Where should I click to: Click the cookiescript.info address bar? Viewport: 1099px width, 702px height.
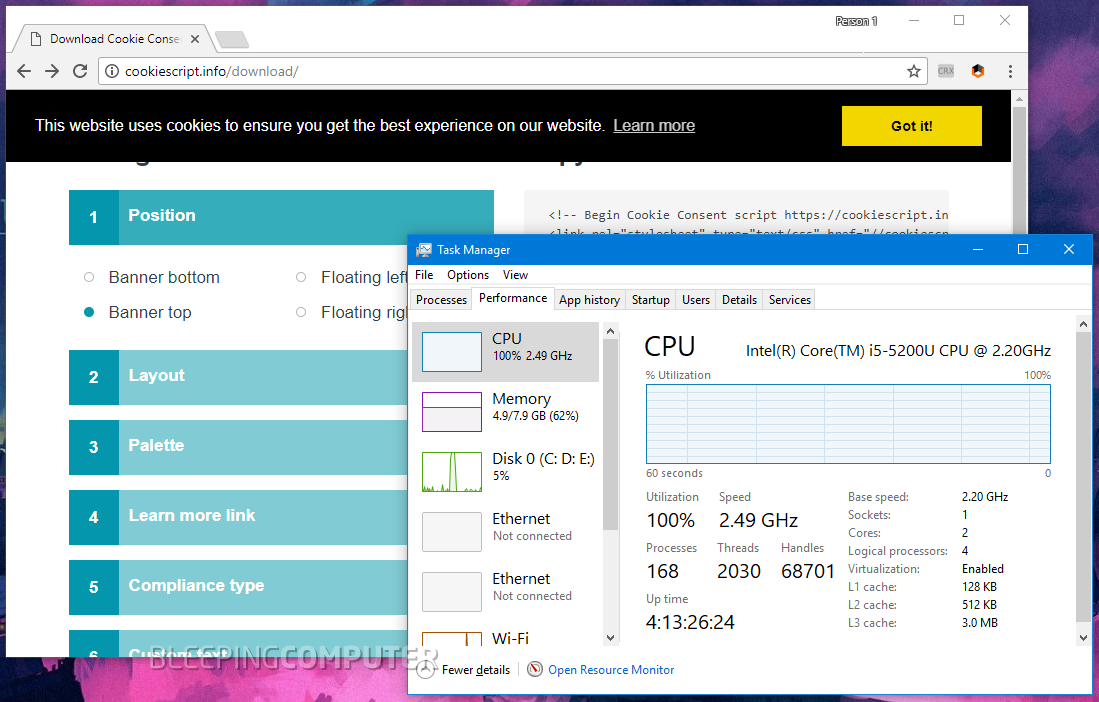[x=512, y=71]
